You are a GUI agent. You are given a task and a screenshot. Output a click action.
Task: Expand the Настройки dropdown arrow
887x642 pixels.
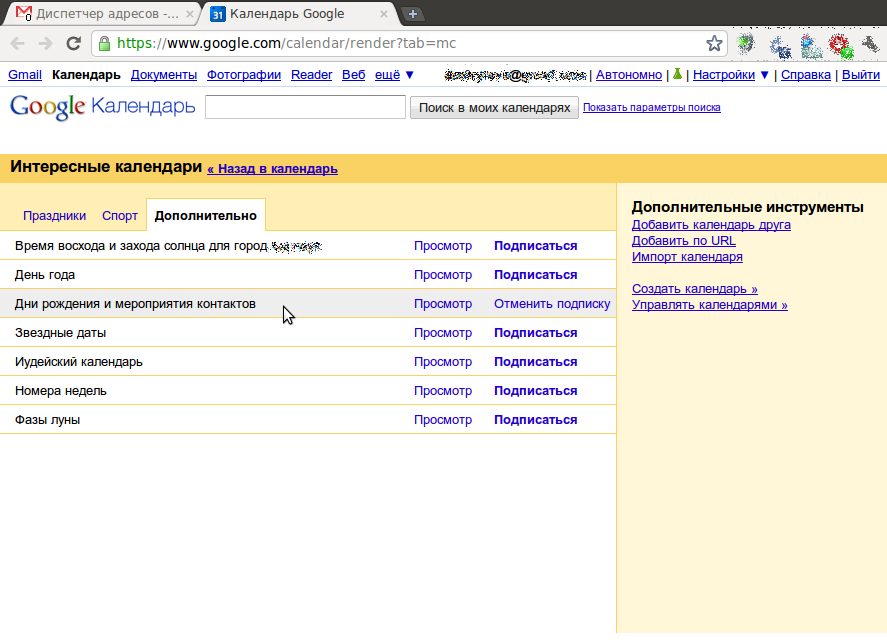(x=764, y=75)
